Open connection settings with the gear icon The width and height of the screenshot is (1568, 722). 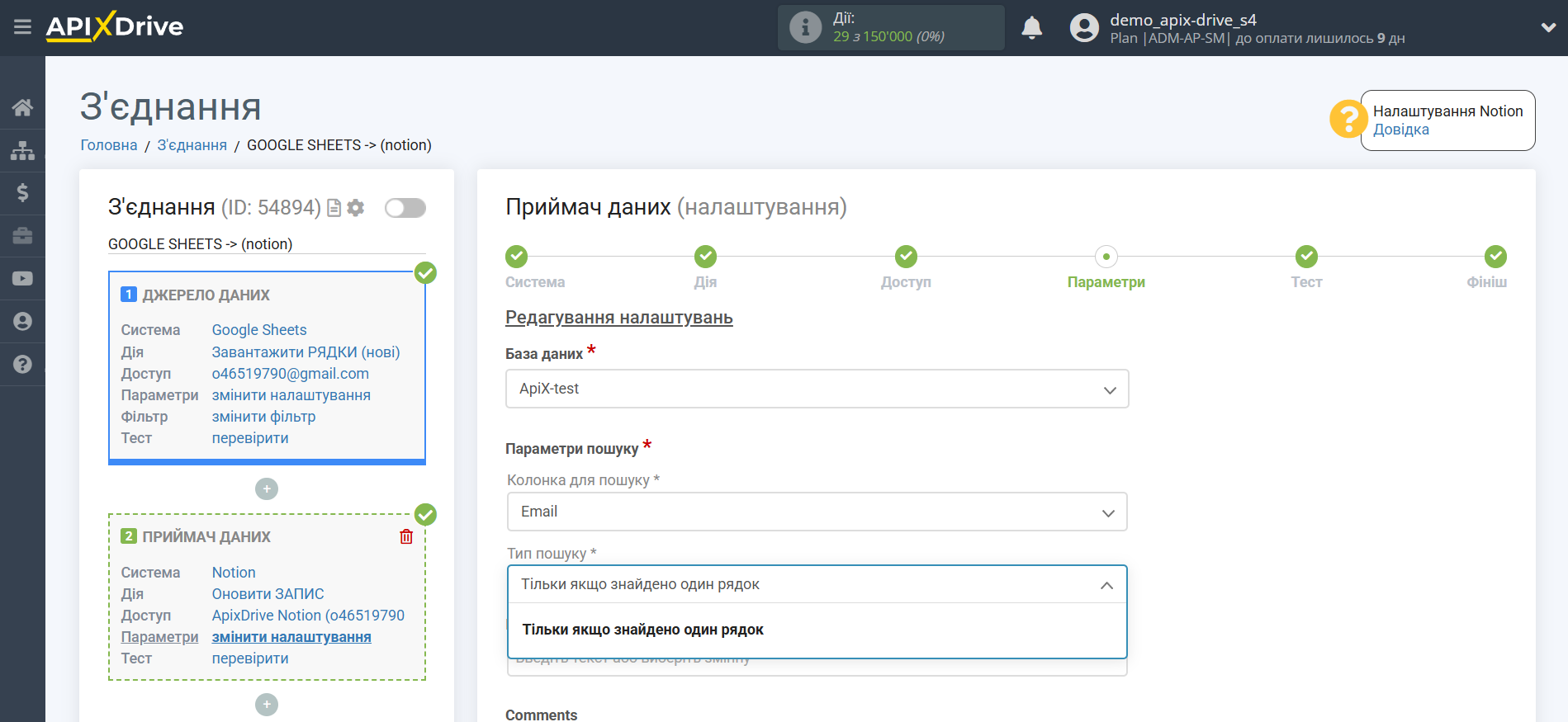tap(356, 208)
